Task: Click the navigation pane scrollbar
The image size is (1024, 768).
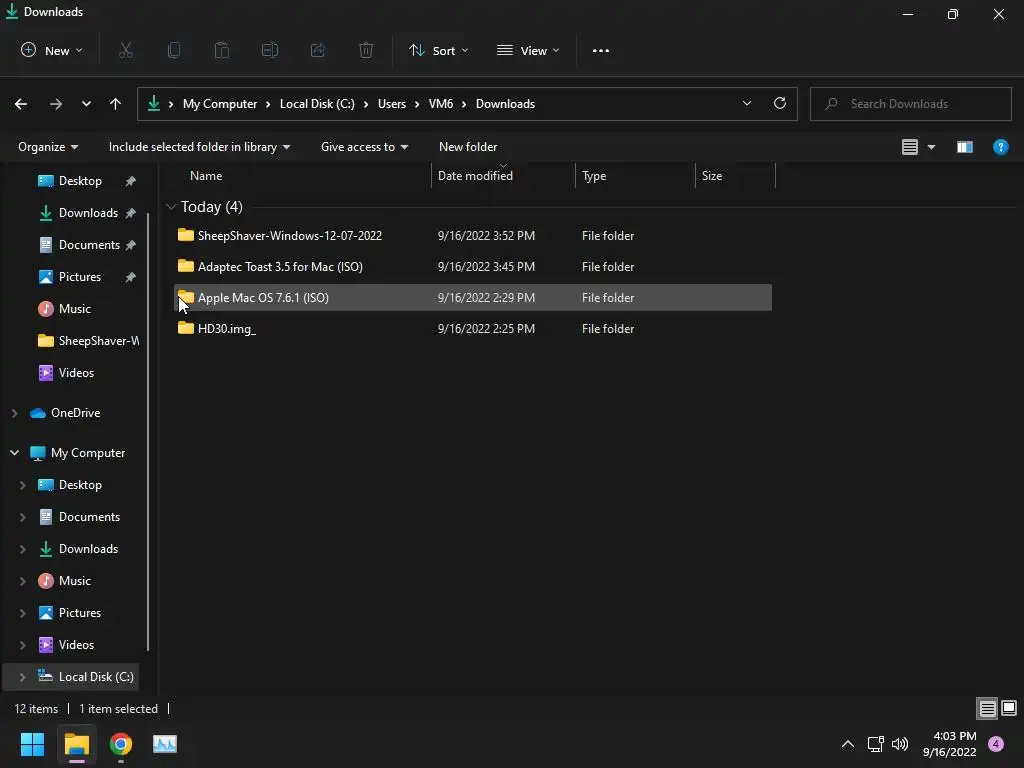Action: coord(149,432)
